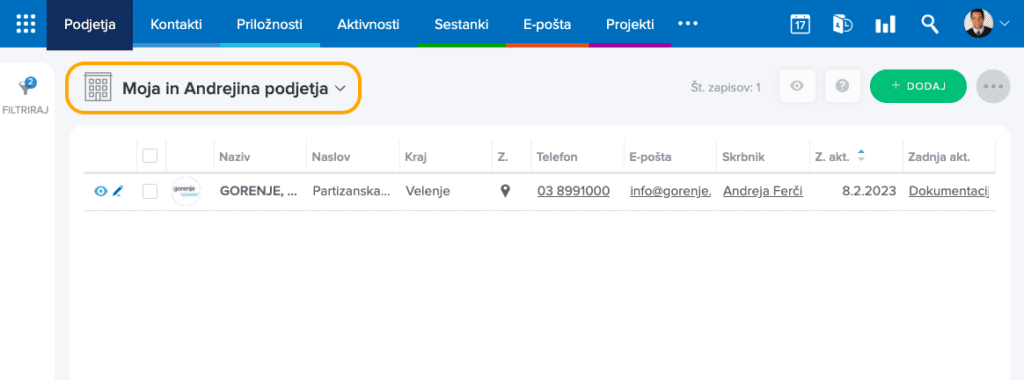Open the Filtriraj filter funnel
The width and height of the screenshot is (1024, 380).
26,95
